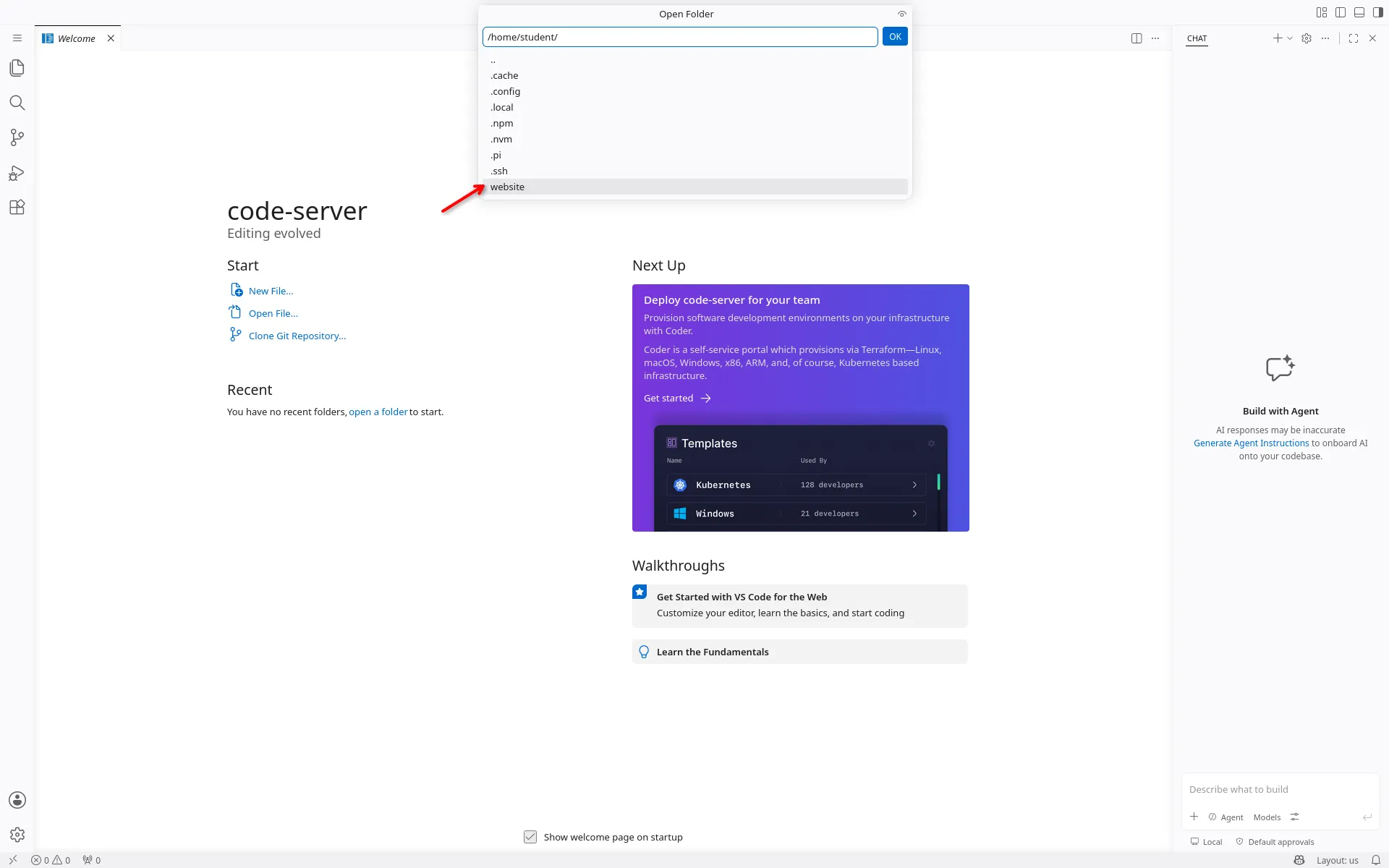1389x868 pixels.
Task: Split the editor to the right
Action: (1137, 38)
